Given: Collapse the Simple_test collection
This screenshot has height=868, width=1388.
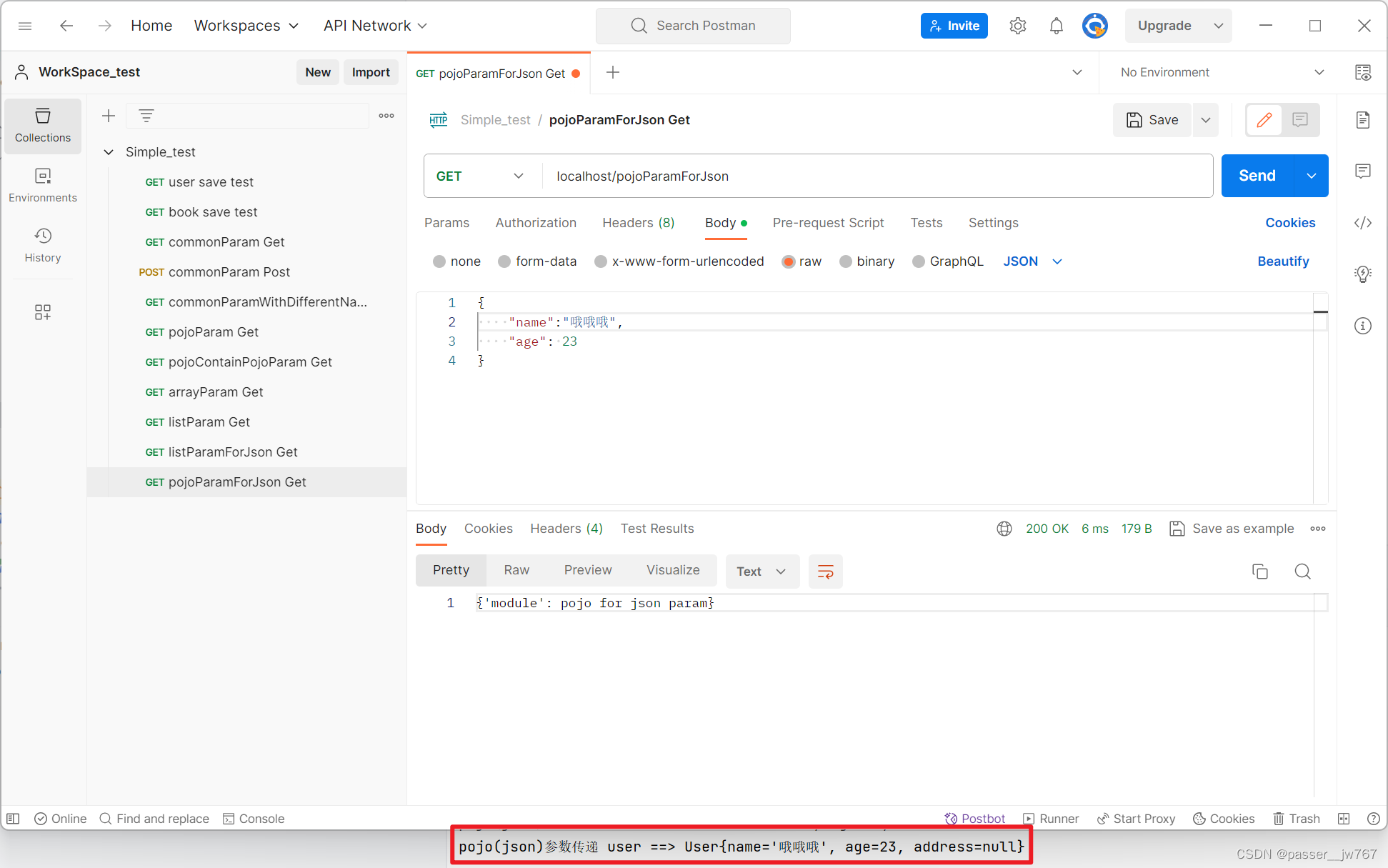Looking at the screenshot, I should pos(109,152).
